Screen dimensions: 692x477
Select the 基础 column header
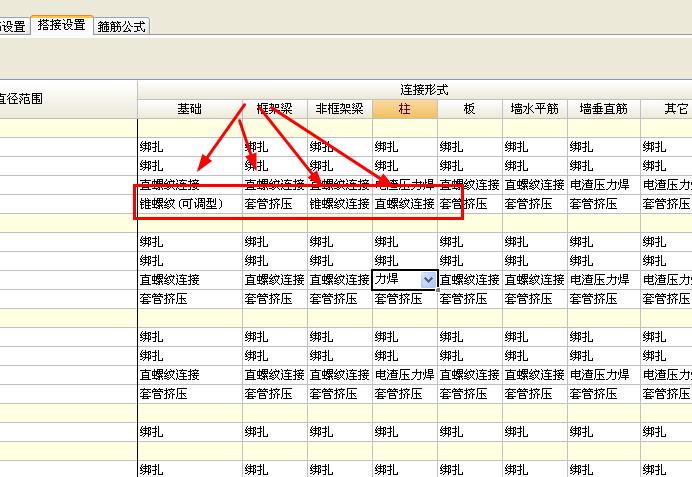pos(190,109)
